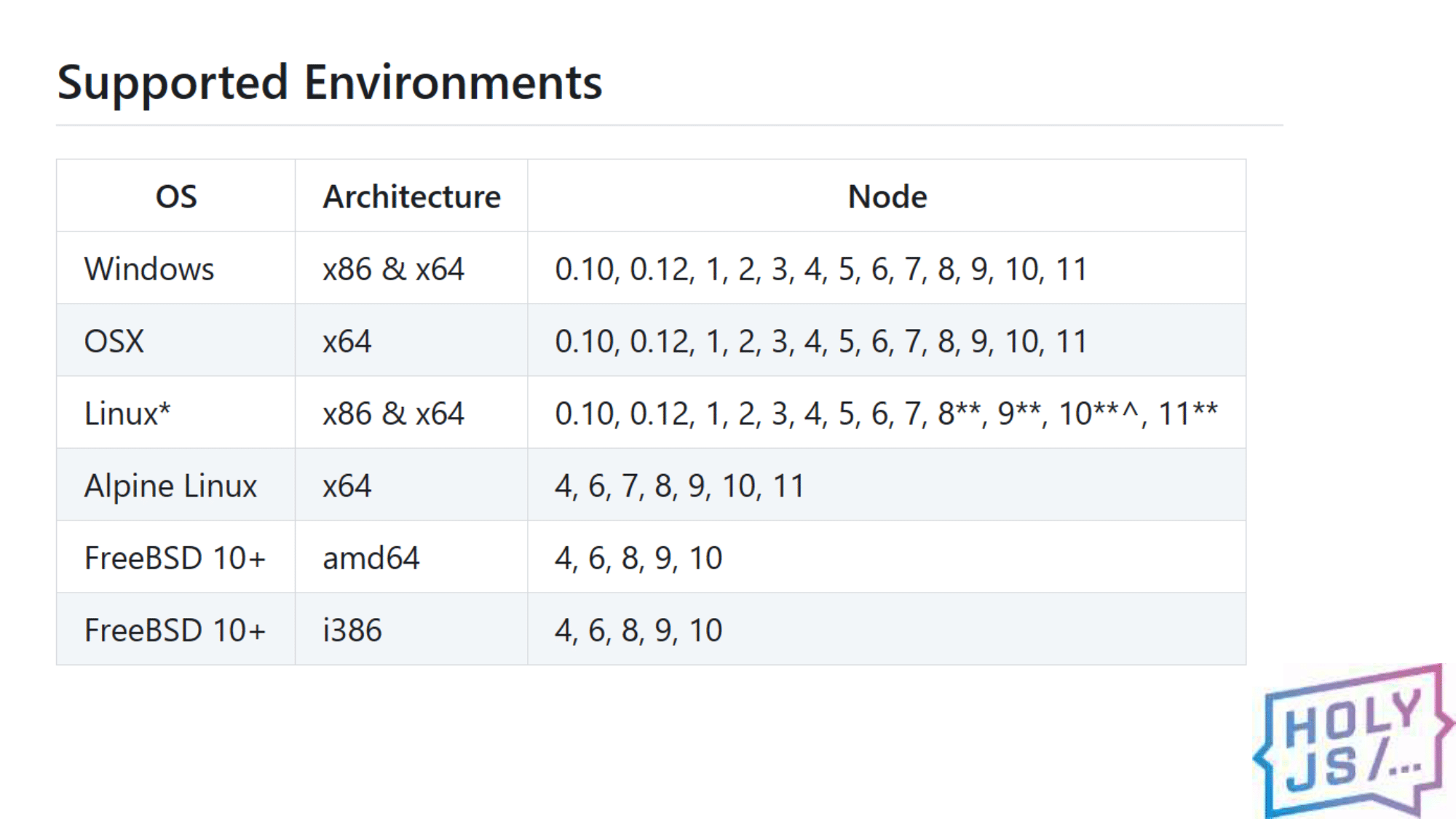This screenshot has height=819, width=1456.
Task: Select the Node versions for Alpine Linux
Action: [x=679, y=486]
